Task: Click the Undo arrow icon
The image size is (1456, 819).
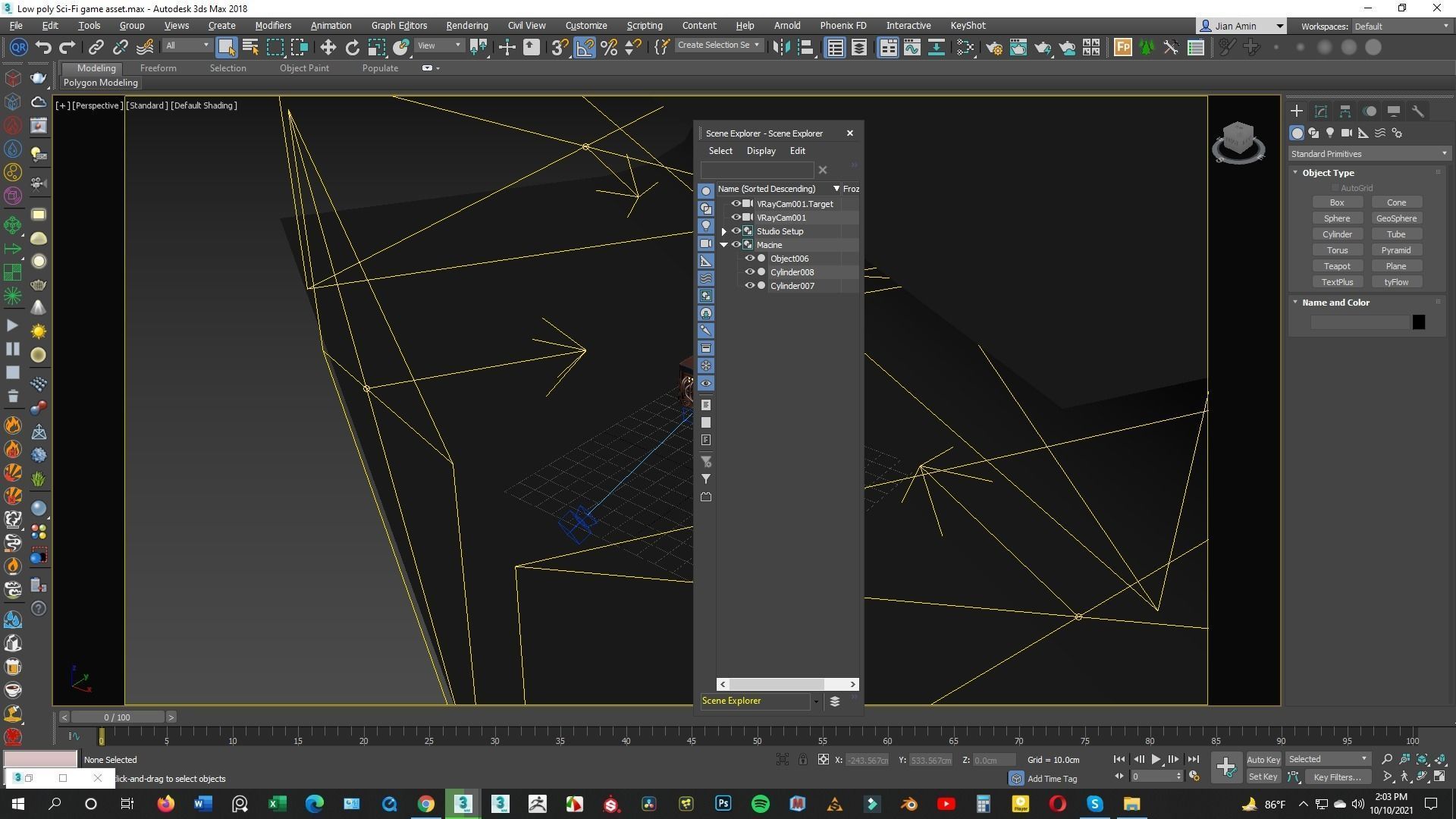Action: tap(43, 47)
